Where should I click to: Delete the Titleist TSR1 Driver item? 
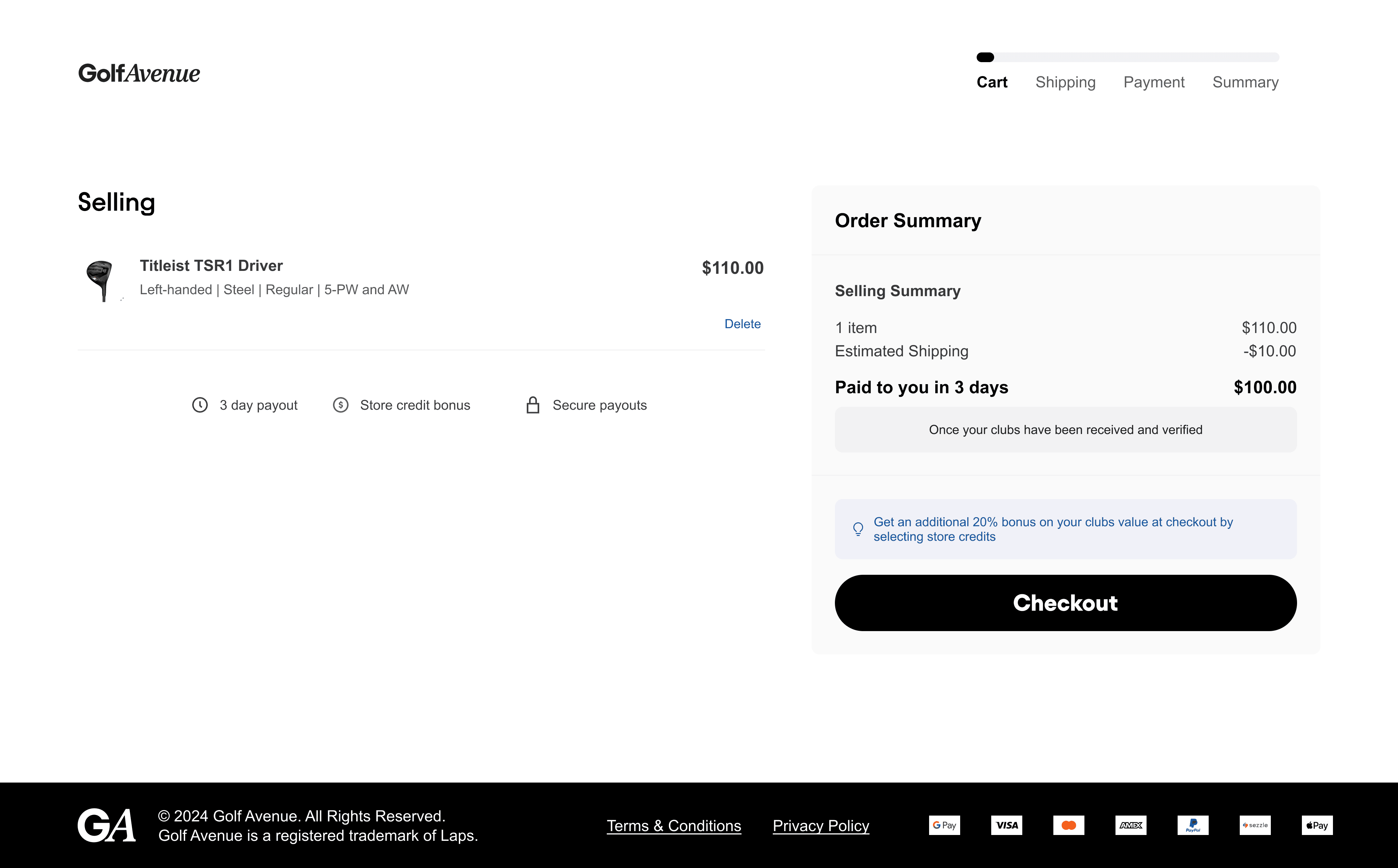pos(742,324)
